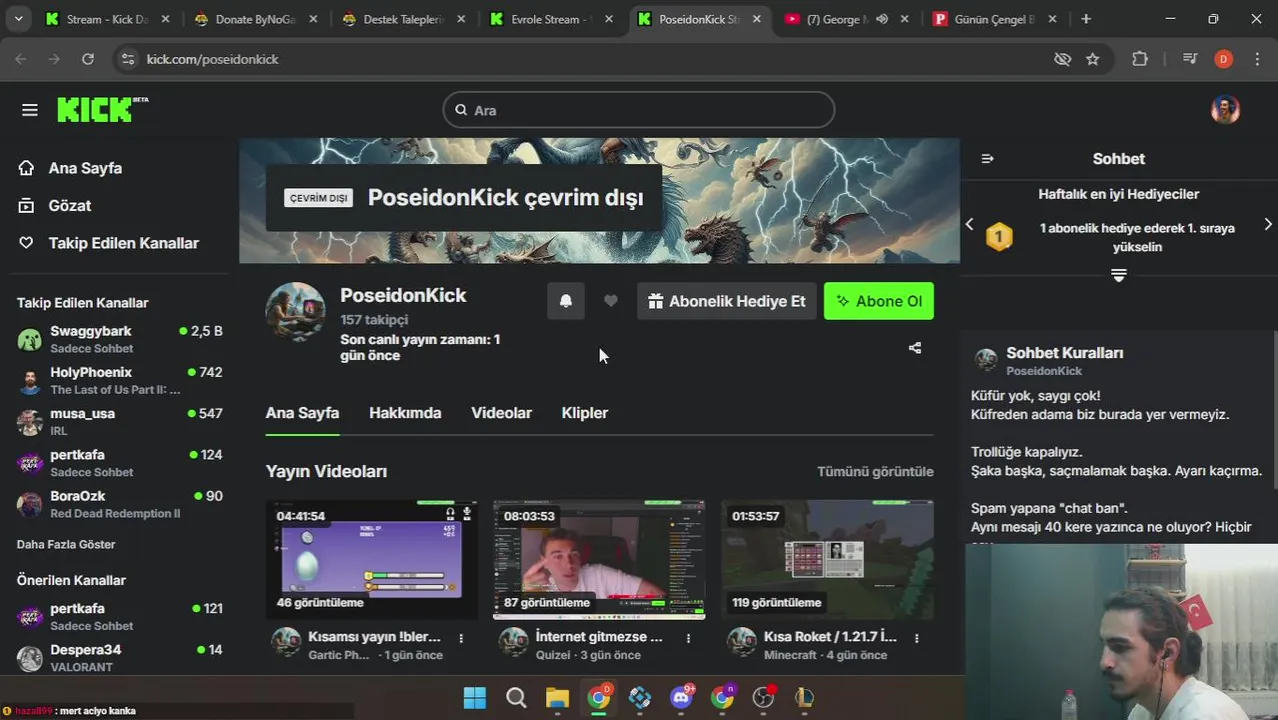
Task: Open the browser tab list dropdown
Action: click(18, 19)
